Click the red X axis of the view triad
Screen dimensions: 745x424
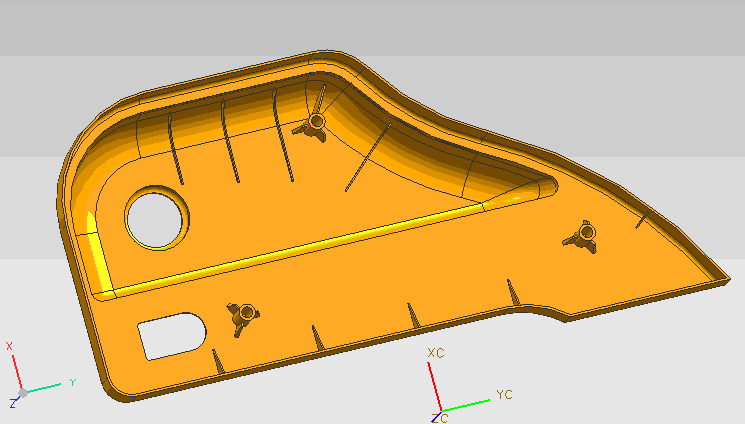[17, 372]
